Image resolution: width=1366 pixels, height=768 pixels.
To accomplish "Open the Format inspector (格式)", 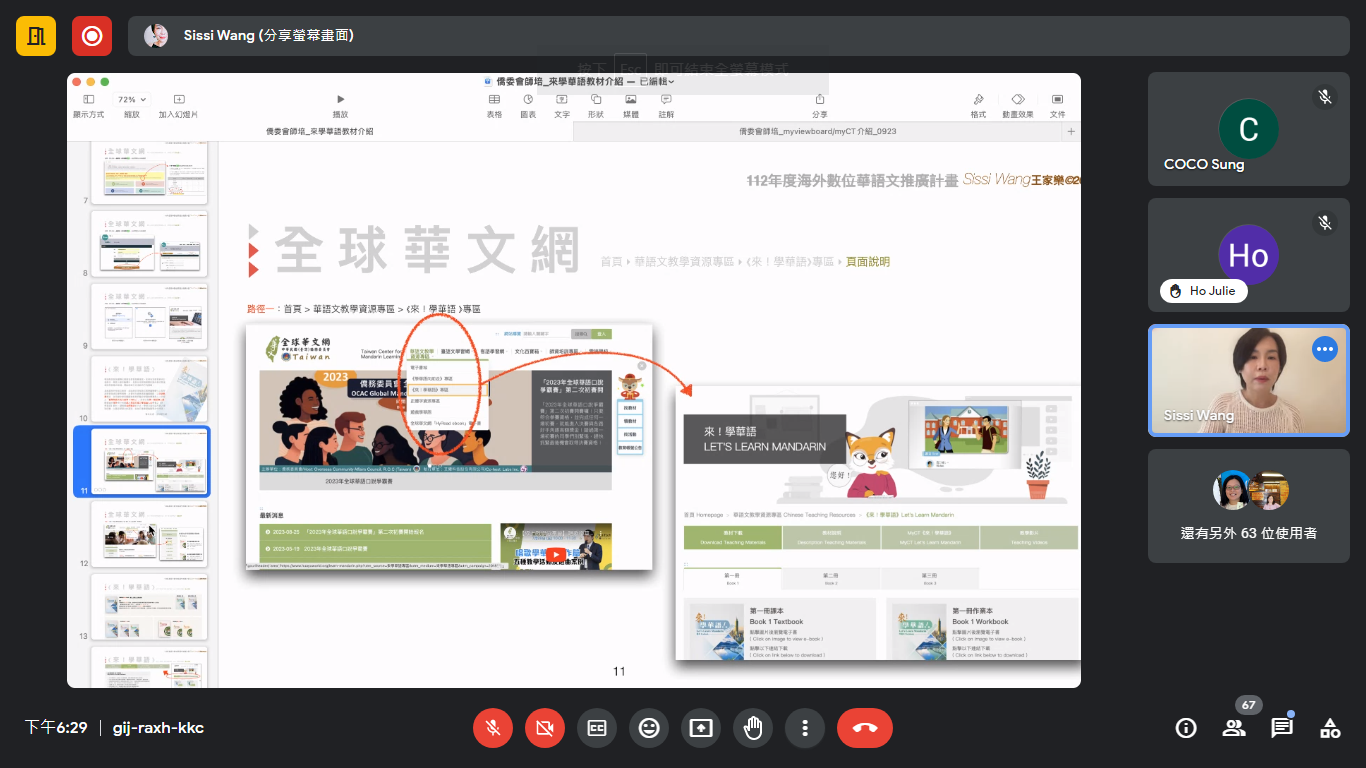I will (x=977, y=100).
